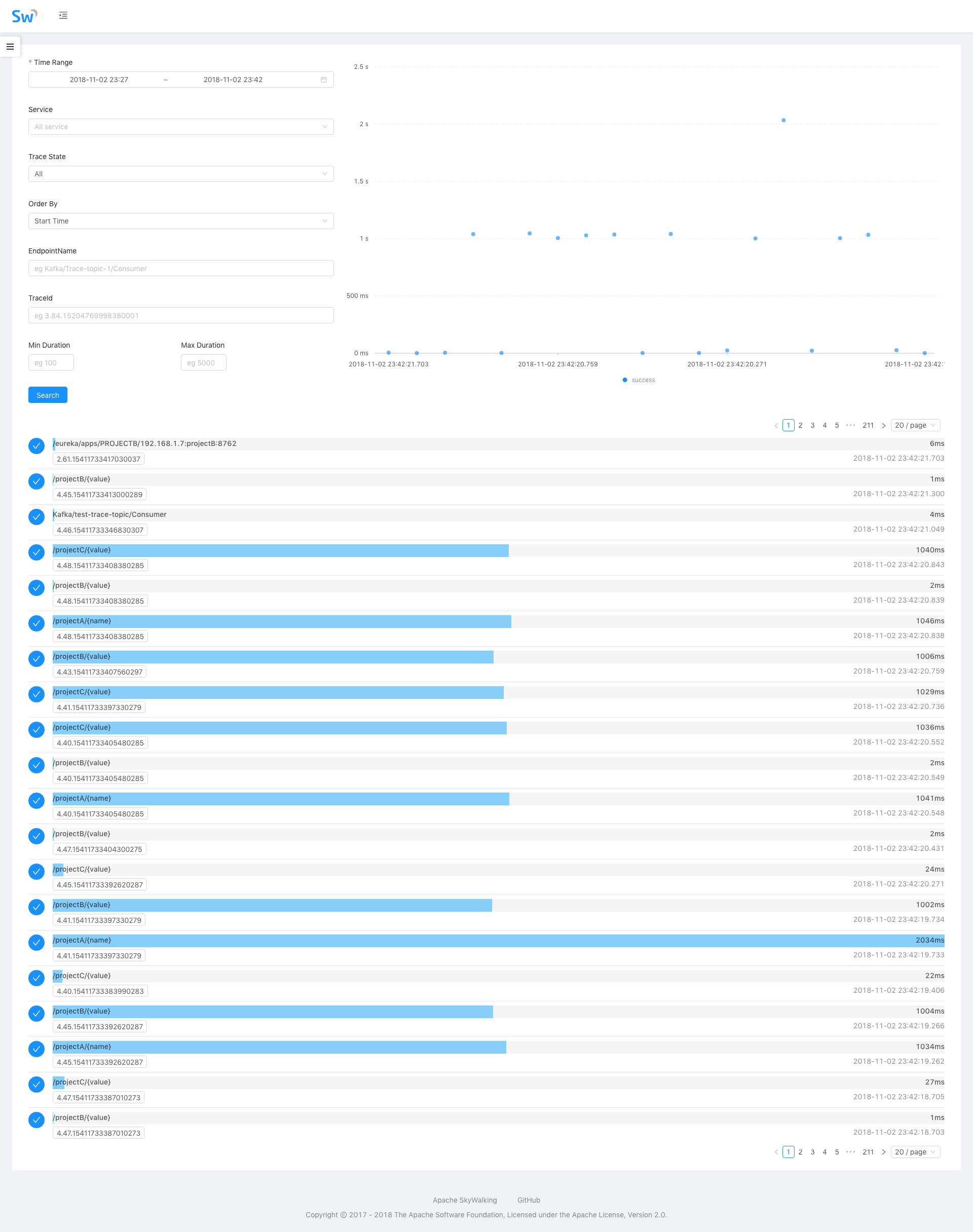Open the hamburger menu on left edge
The height and width of the screenshot is (1232, 973).
(10, 47)
